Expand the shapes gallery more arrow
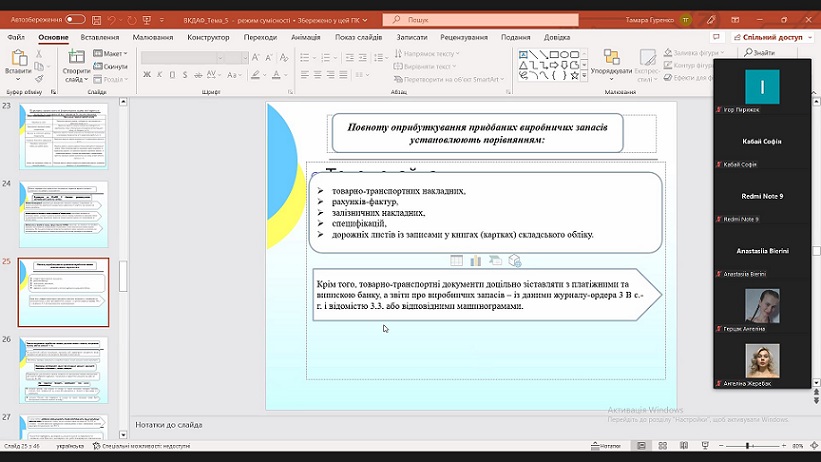 click(x=584, y=76)
